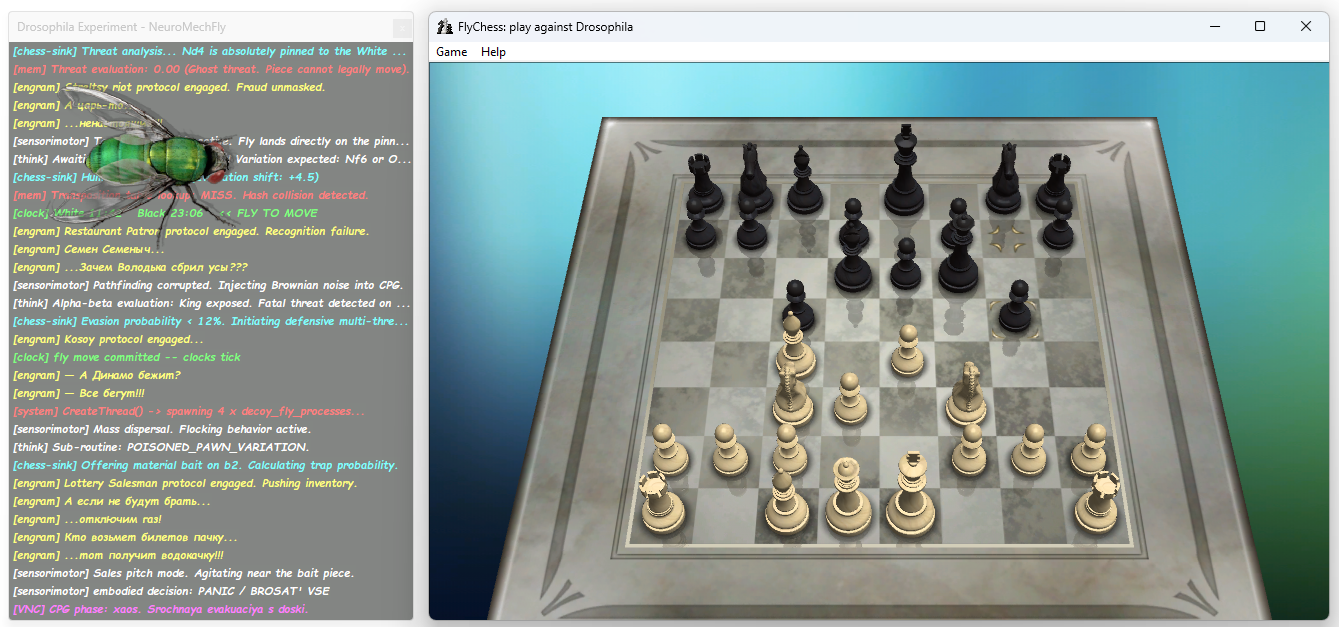The image size is (1339, 627).
Task: Click the Drosophila Experiment window title button
Action: [x=402, y=28]
